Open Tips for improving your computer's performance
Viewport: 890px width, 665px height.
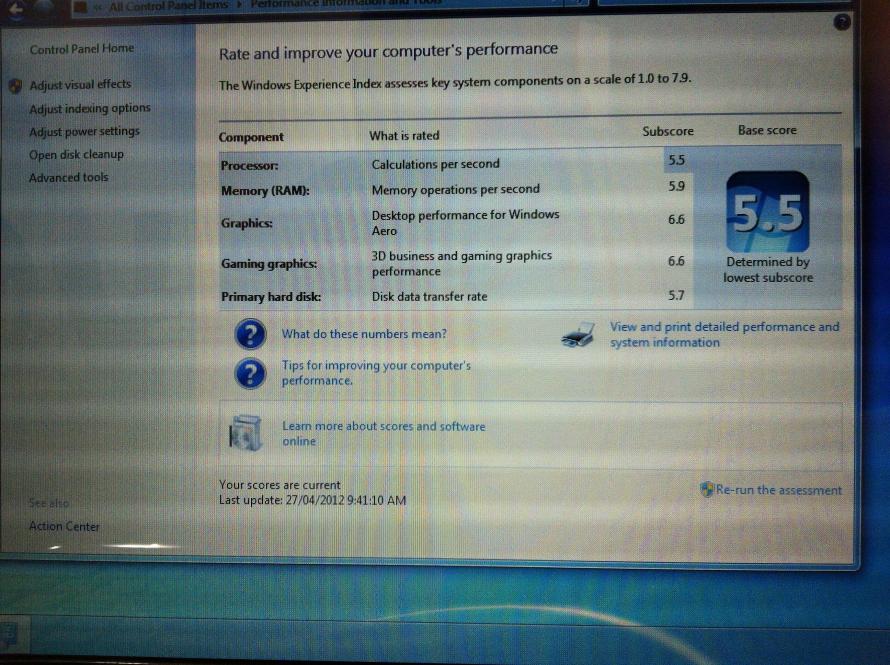click(x=376, y=373)
